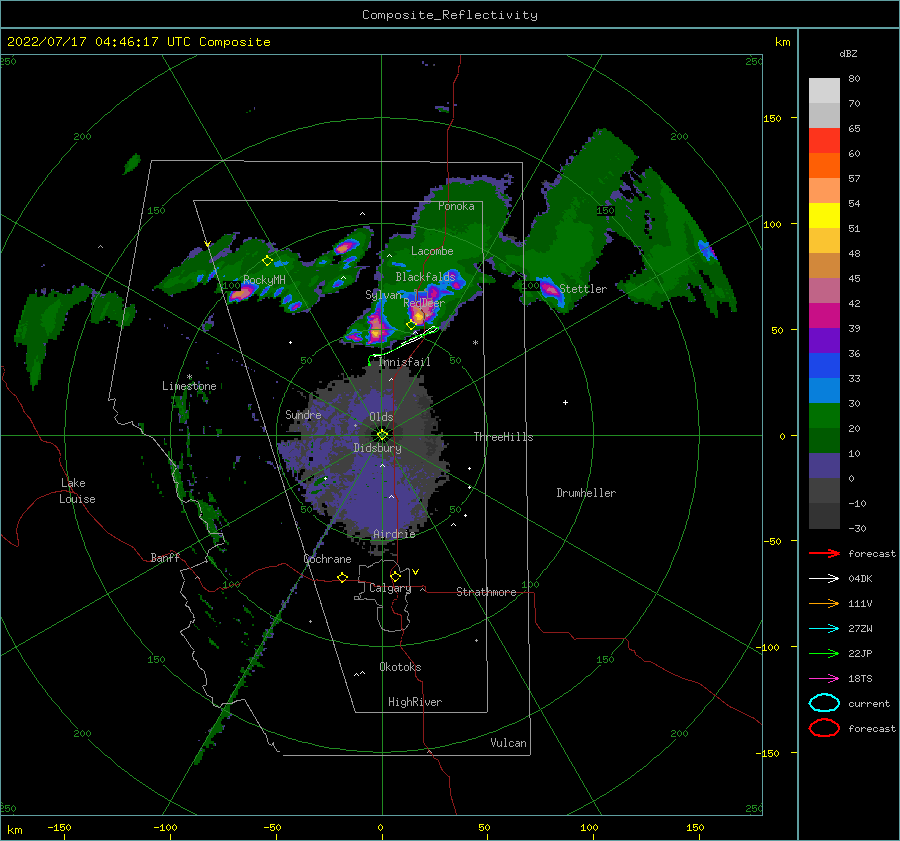Select the white 04DK arrow legend entry
The width and height of the screenshot is (900, 841).
[824, 578]
